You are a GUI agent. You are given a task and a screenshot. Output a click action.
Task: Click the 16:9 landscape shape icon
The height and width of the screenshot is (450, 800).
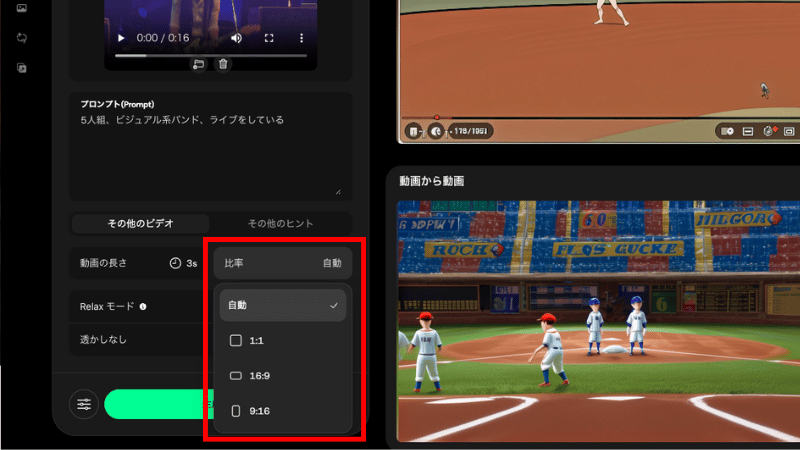[236, 376]
